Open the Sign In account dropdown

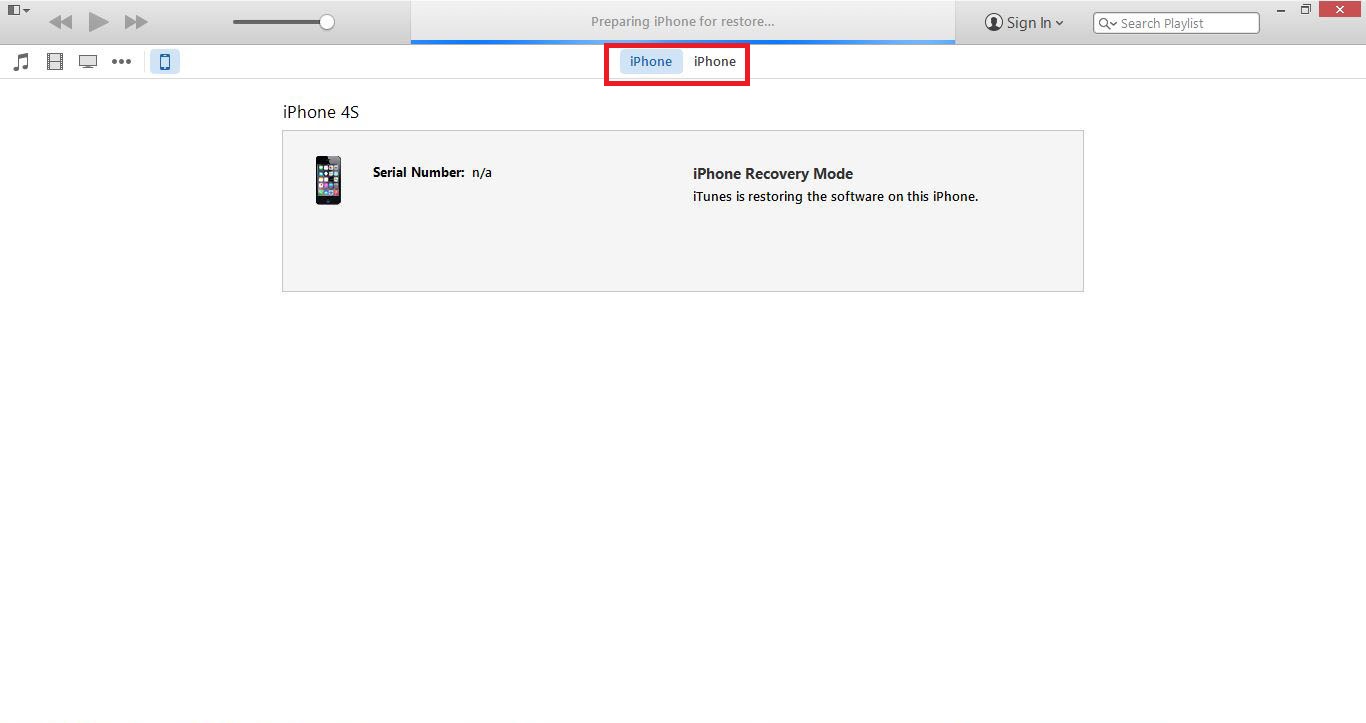click(x=1025, y=22)
